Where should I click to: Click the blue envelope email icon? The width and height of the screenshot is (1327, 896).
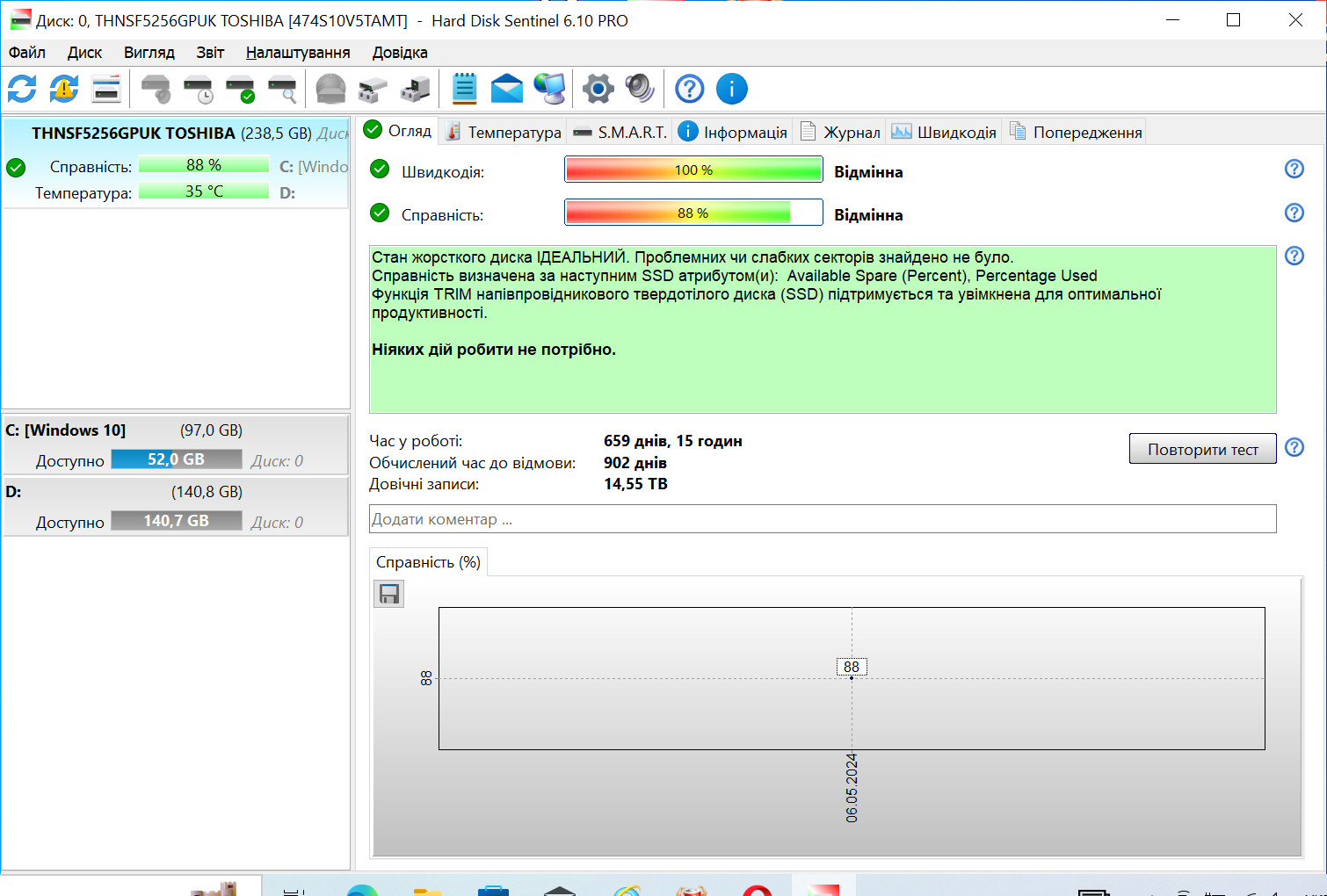point(506,89)
